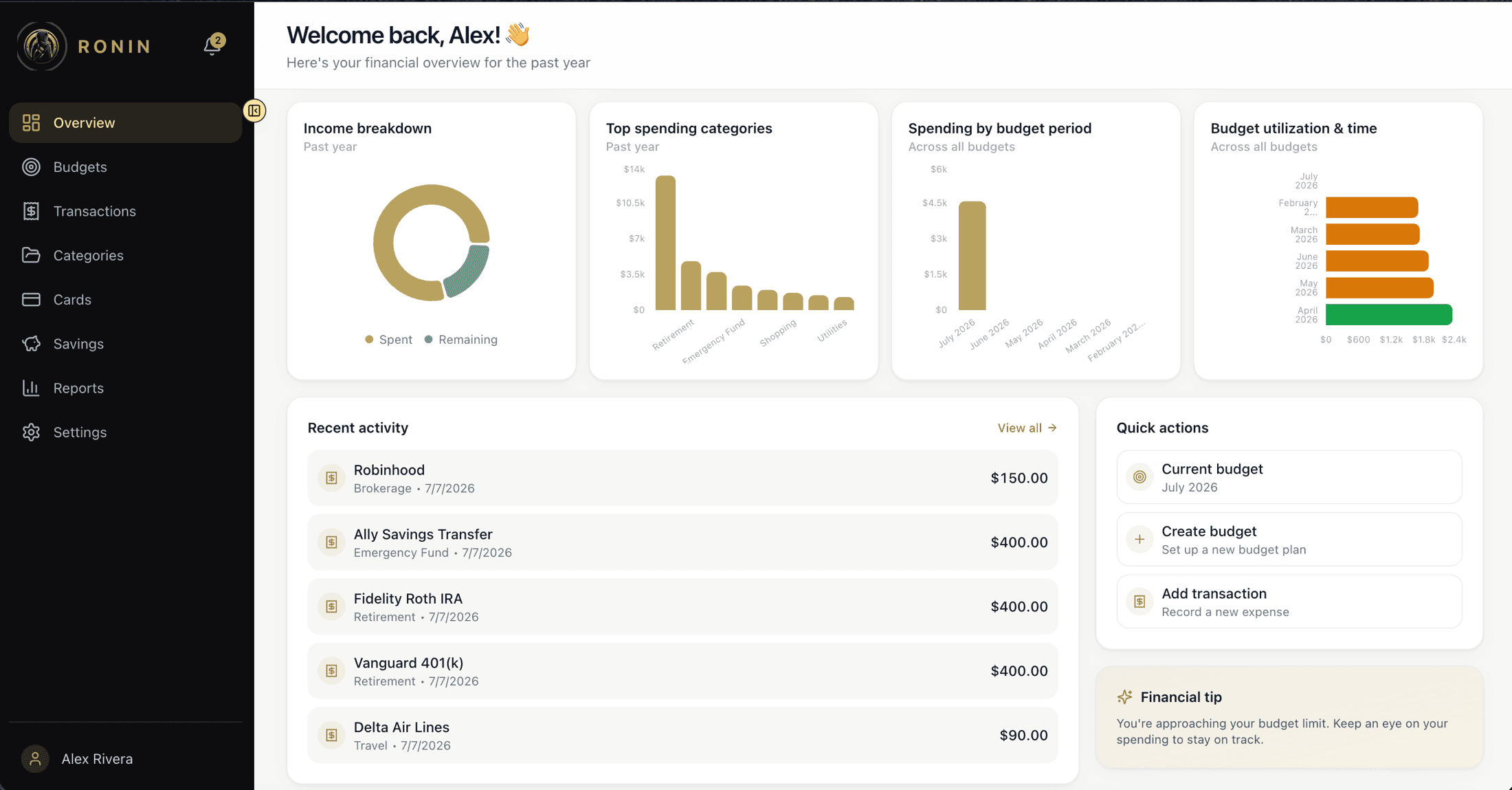Image resolution: width=1512 pixels, height=790 pixels.
Task: Open the Ally Savings Transfer transaction
Action: point(682,542)
